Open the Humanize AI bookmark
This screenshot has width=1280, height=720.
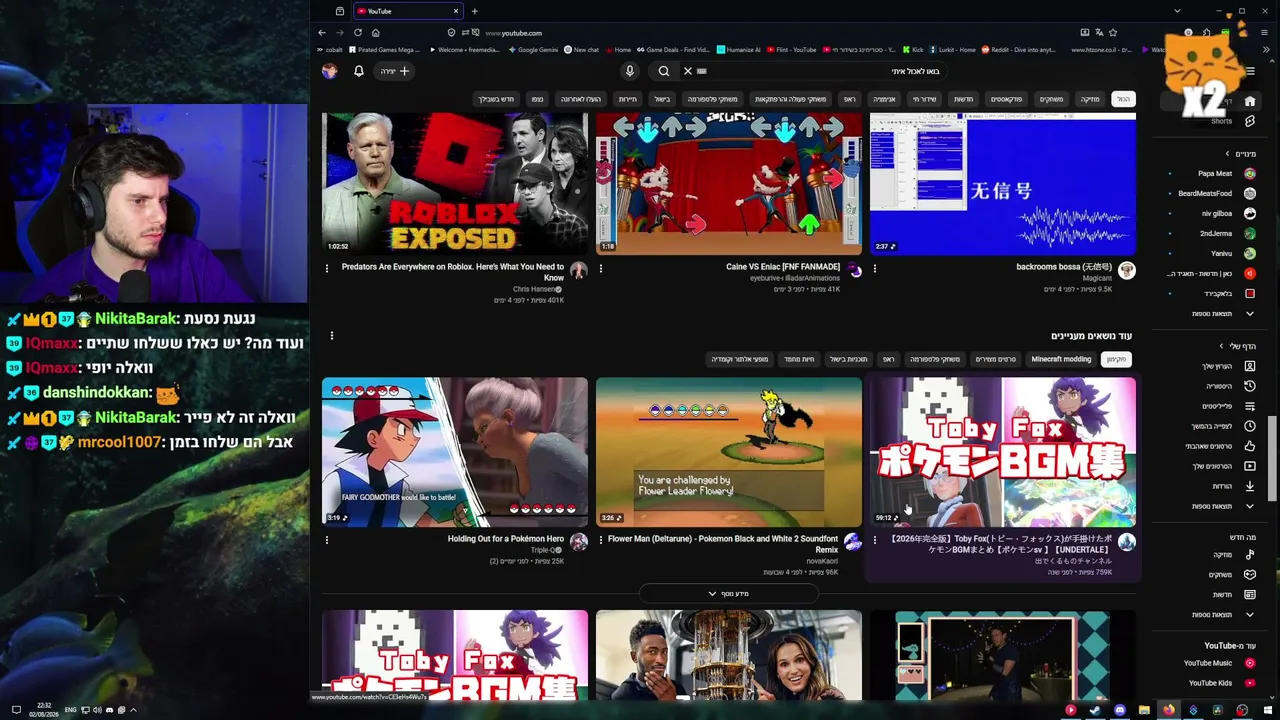click(739, 49)
